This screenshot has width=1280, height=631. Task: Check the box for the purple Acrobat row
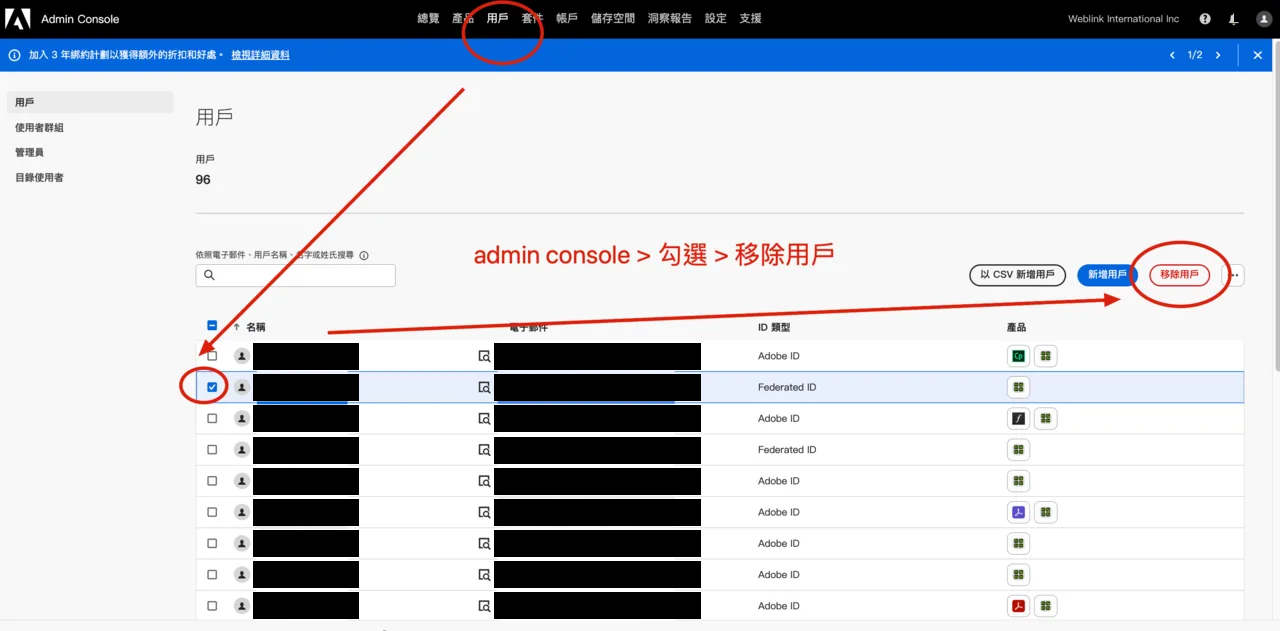212,512
